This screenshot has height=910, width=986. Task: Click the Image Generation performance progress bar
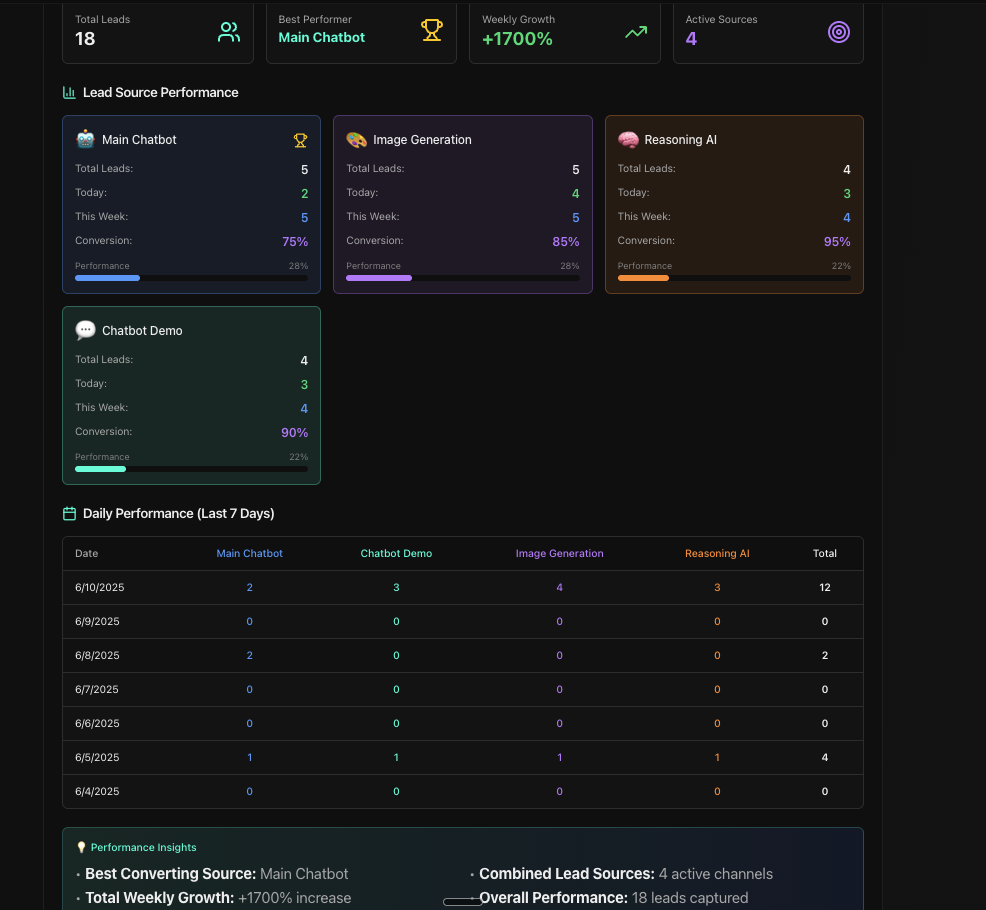pyautogui.click(x=462, y=278)
